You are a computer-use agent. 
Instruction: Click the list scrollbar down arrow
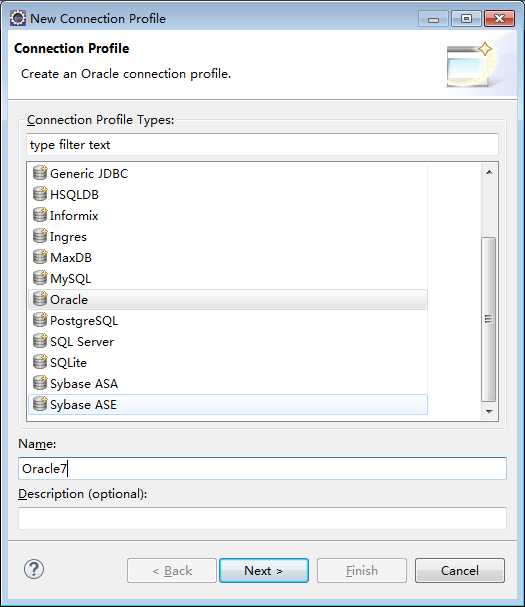[x=489, y=411]
